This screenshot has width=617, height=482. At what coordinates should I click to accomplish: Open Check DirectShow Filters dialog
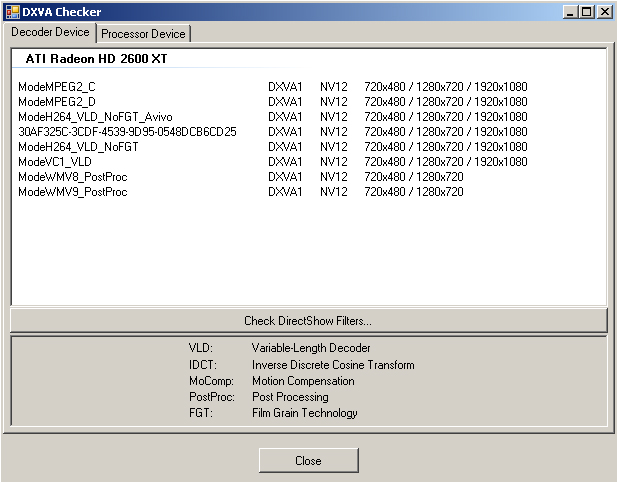coord(308,321)
